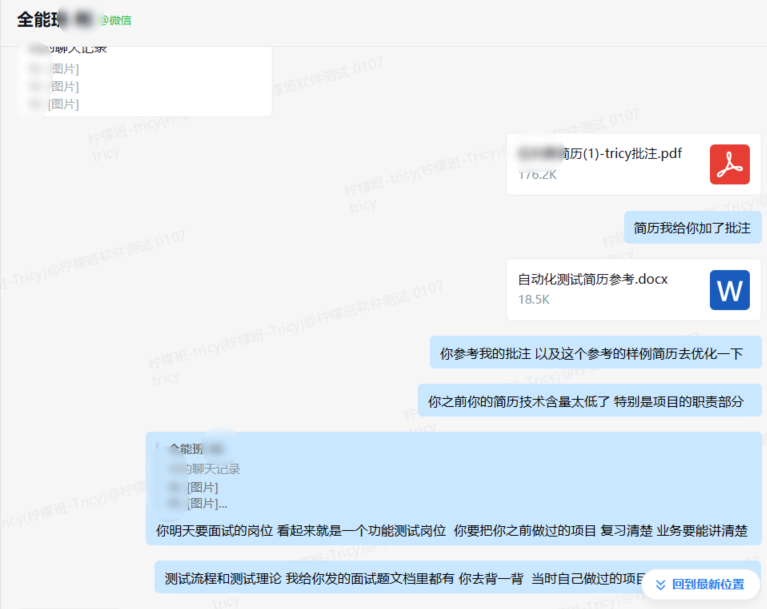Open the red PDF file icon
Image resolution: width=767 pixels, height=609 pixels.
tap(729, 164)
